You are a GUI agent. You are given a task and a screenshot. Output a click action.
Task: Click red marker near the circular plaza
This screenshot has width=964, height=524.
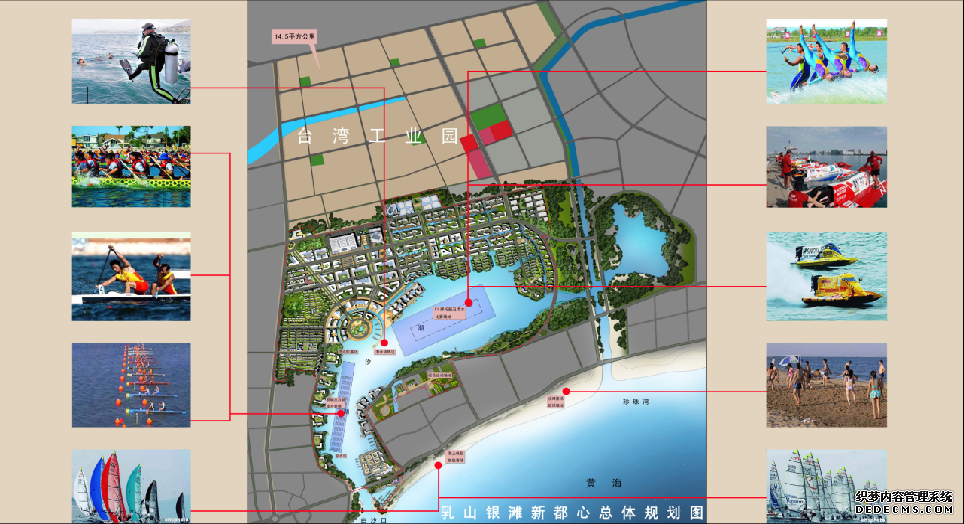[384, 343]
